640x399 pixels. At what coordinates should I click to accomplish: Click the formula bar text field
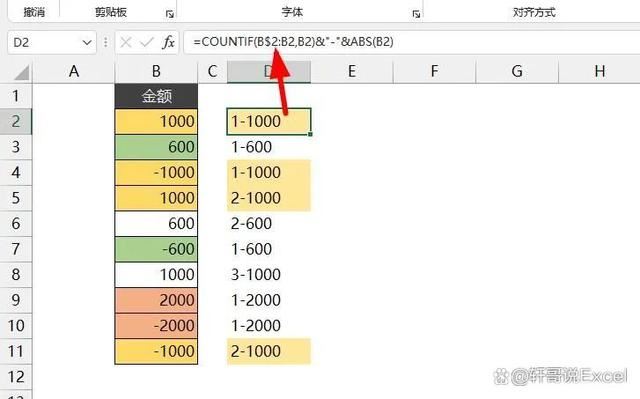coord(411,42)
